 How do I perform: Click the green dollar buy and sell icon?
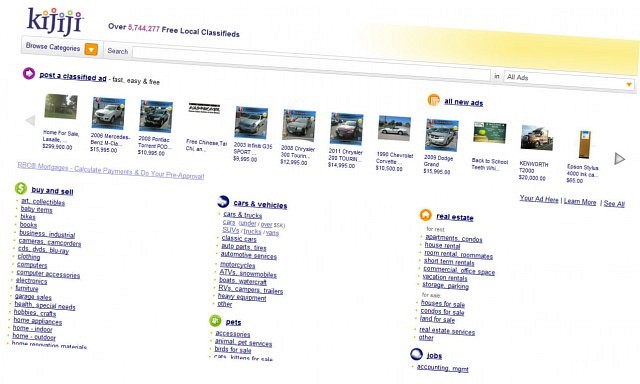click(x=21, y=188)
